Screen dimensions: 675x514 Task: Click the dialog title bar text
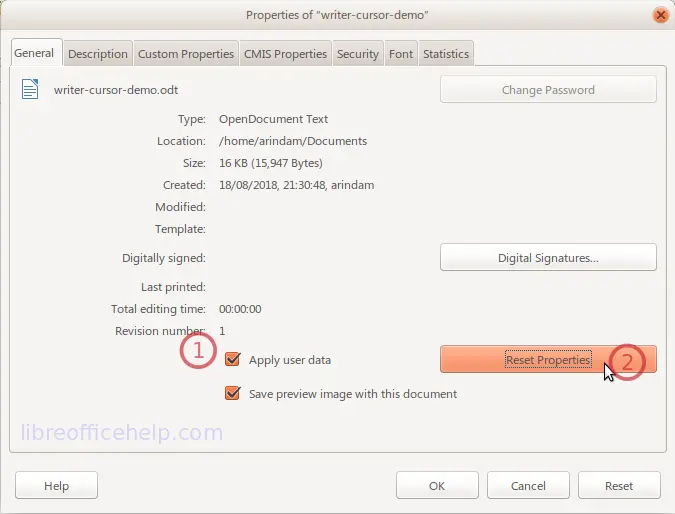pyautogui.click(x=337, y=15)
